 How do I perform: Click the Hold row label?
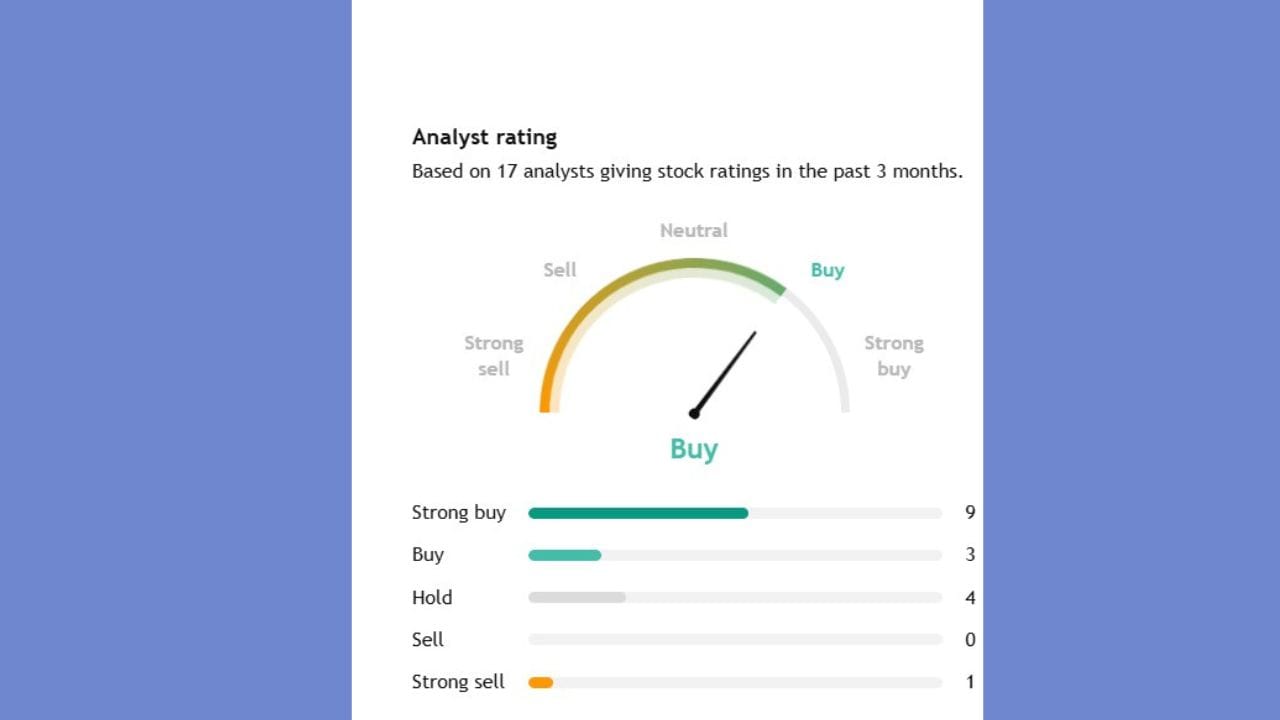(x=432, y=598)
